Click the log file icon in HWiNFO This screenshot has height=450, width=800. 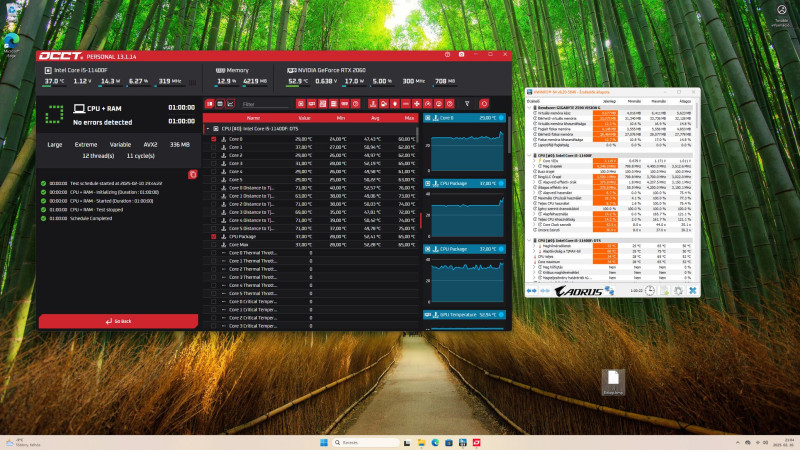(664, 291)
